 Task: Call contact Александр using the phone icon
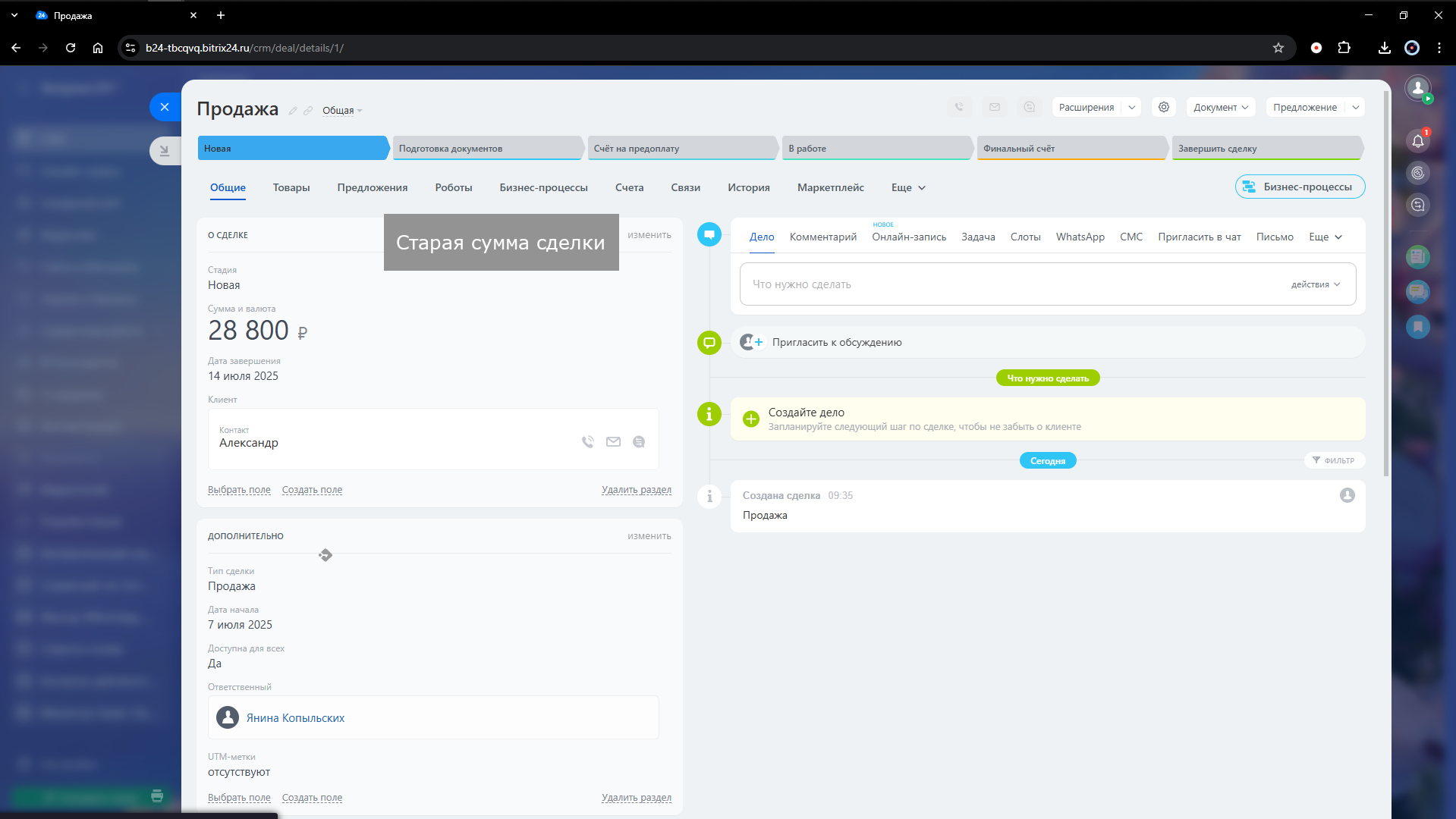click(588, 442)
